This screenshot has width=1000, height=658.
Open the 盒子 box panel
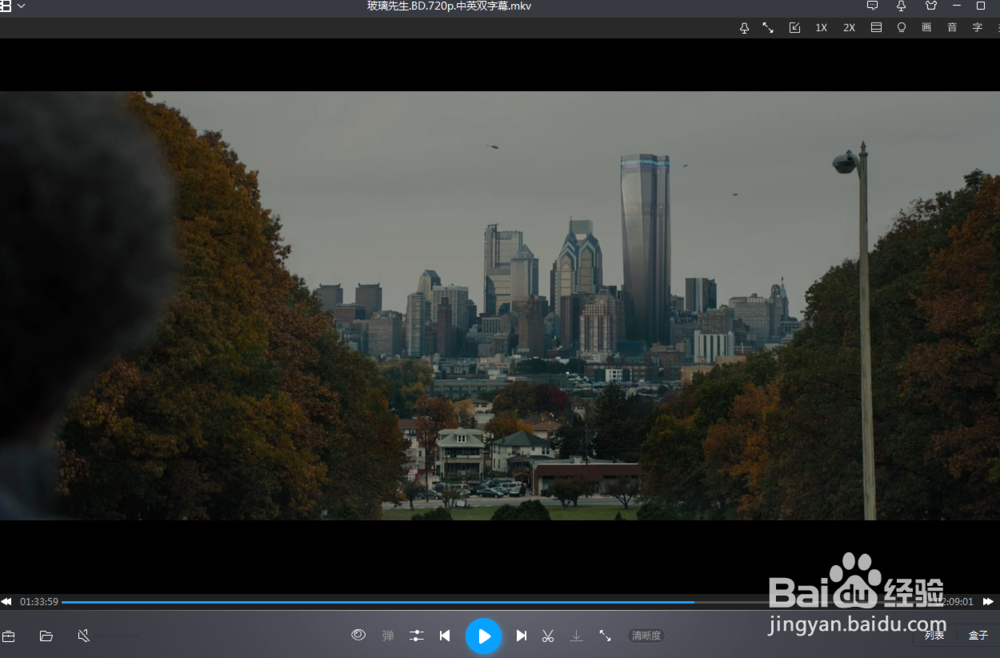(x=978, y=635)
